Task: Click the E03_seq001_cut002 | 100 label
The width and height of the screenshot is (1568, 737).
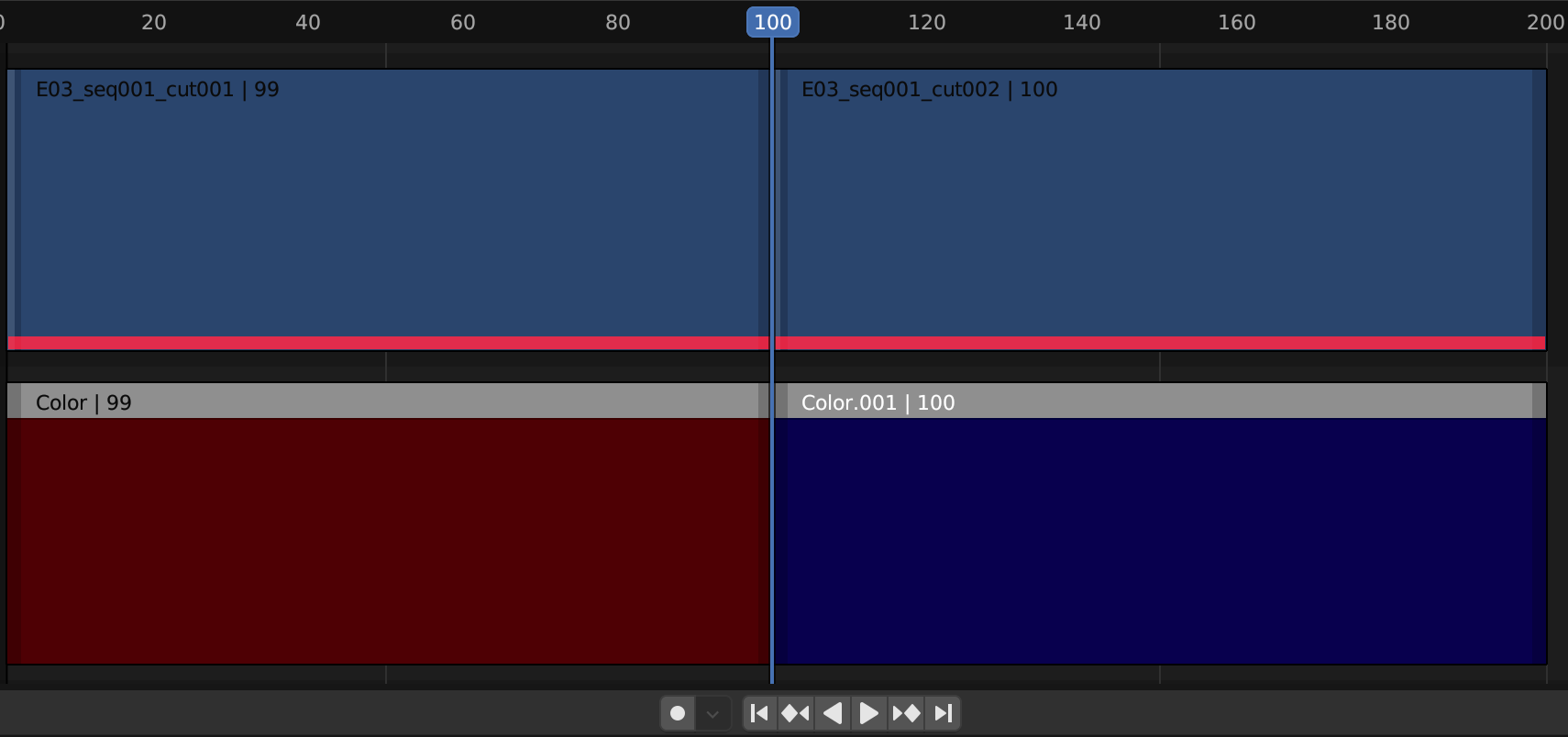Action: (x=929, y=89)
